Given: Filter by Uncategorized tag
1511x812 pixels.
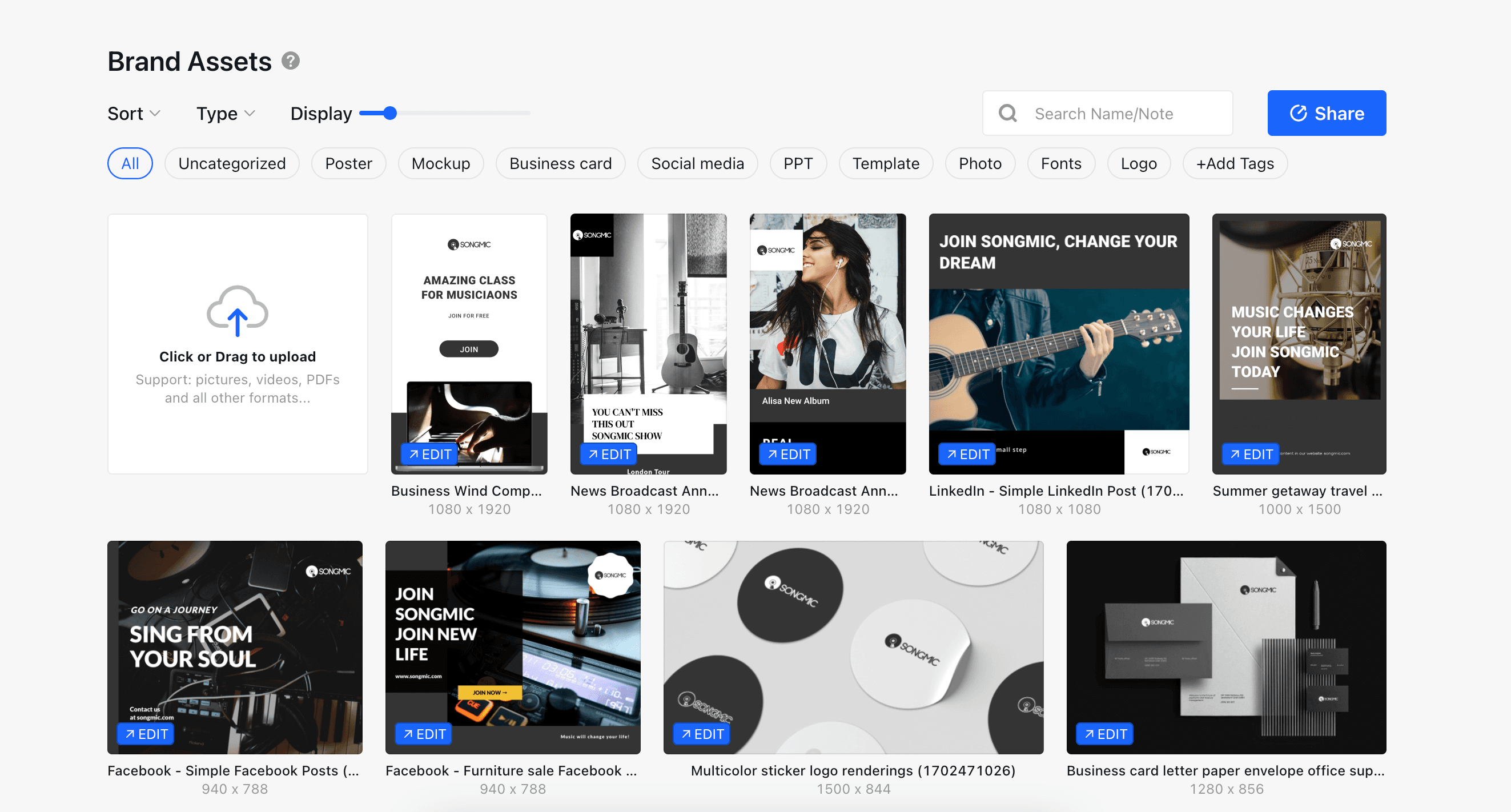Looking at the screenshot, I should coord(232,163).
